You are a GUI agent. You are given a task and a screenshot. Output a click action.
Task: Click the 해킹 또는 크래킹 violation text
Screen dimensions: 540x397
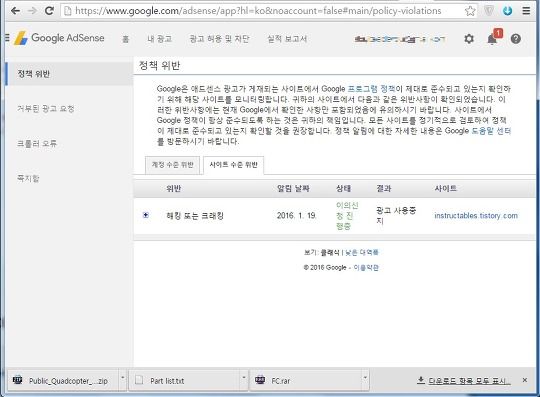pyautogui.click(x=195, y=216)
